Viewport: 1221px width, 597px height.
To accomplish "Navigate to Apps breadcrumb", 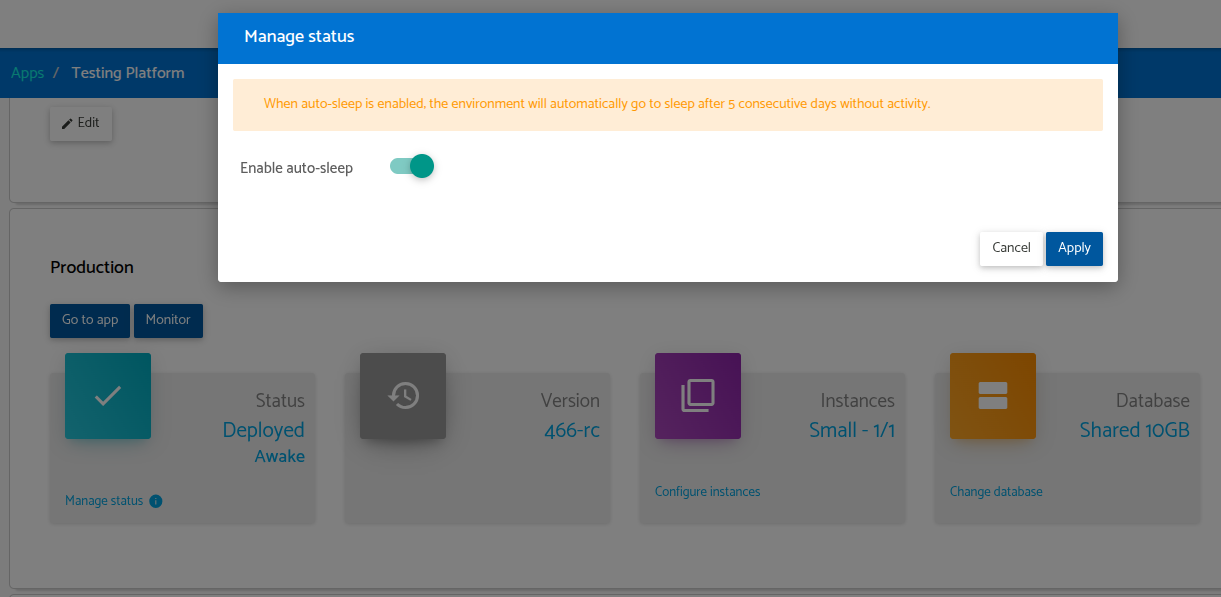I will (x=27, y=73).
